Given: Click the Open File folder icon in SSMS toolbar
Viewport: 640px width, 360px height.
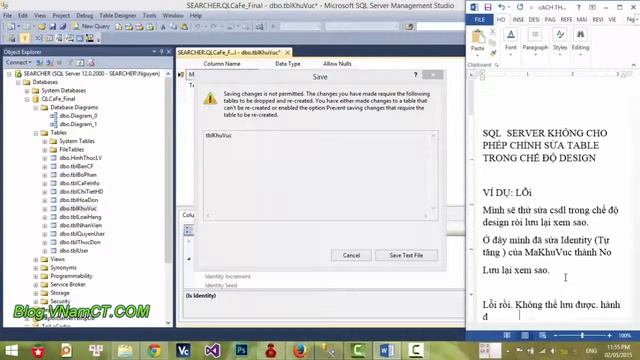Looking at the screenshot, I should point(42,27).
